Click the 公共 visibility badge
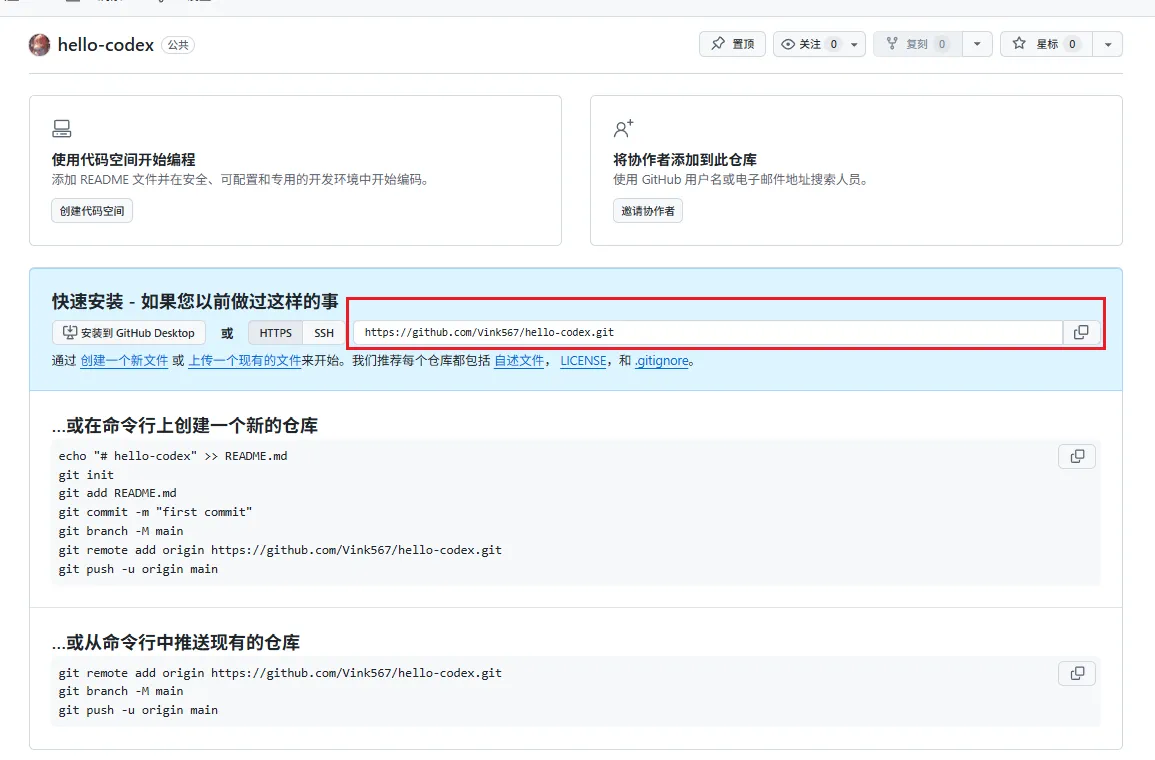Viewport: 1155px width, 760px height. (x=178, y=45)
